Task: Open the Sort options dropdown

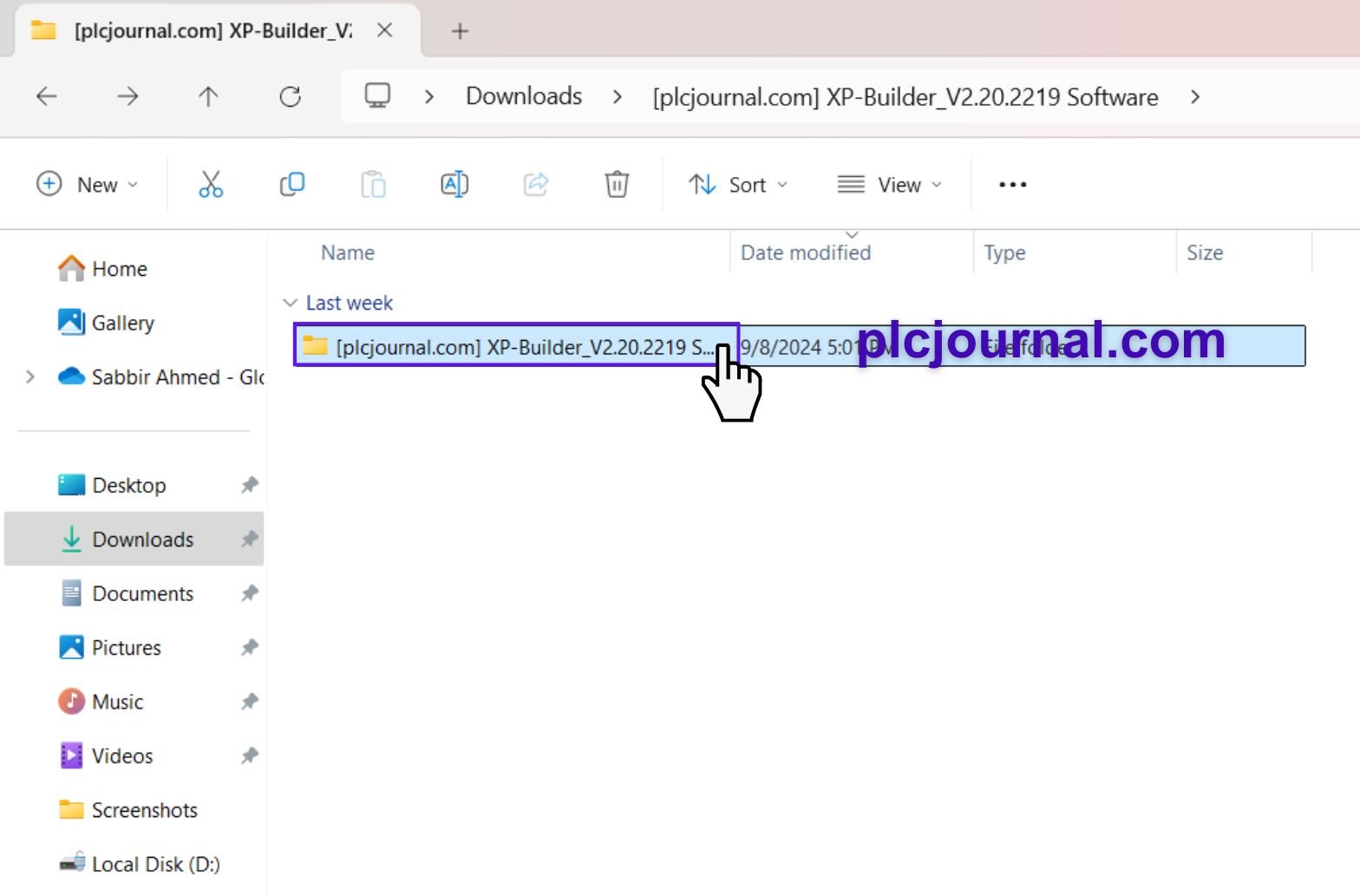Action: click(738, 185)
